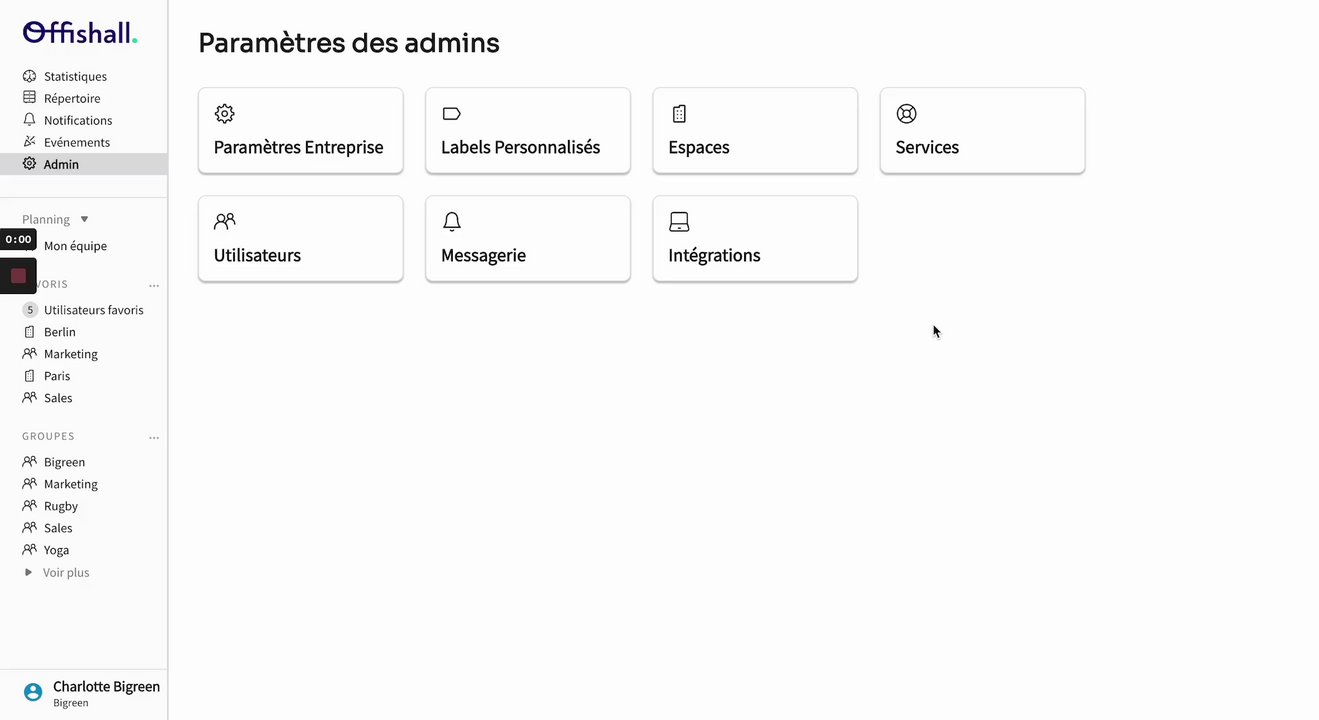Open Statistiques in the sidebar
The width and height of the screenshot is (1319, 720).
[x=75, y=76]
